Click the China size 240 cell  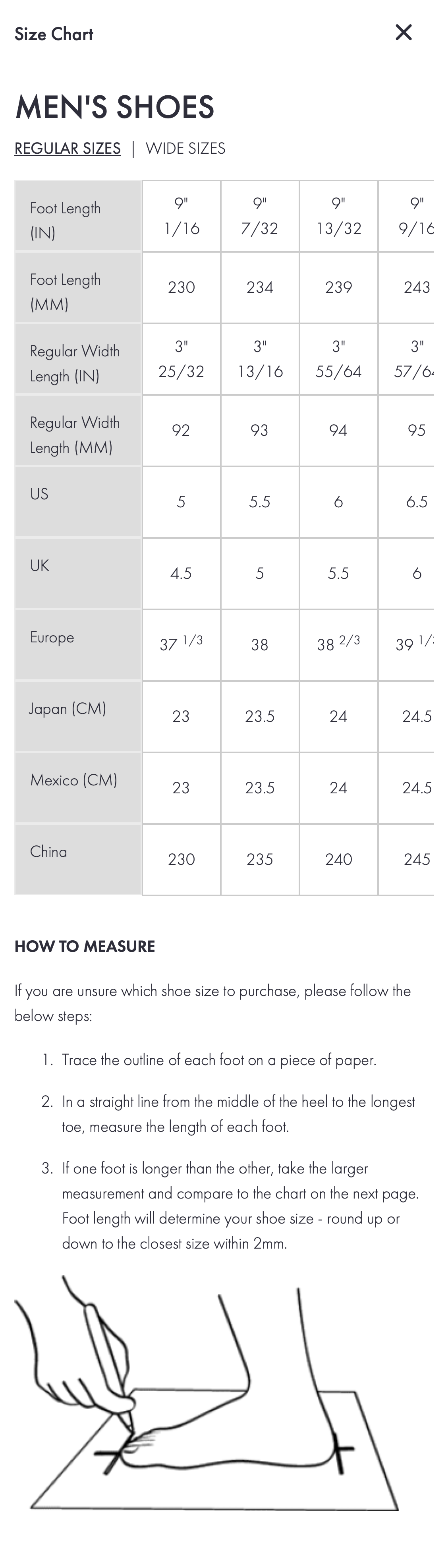(x=338, y=859)
